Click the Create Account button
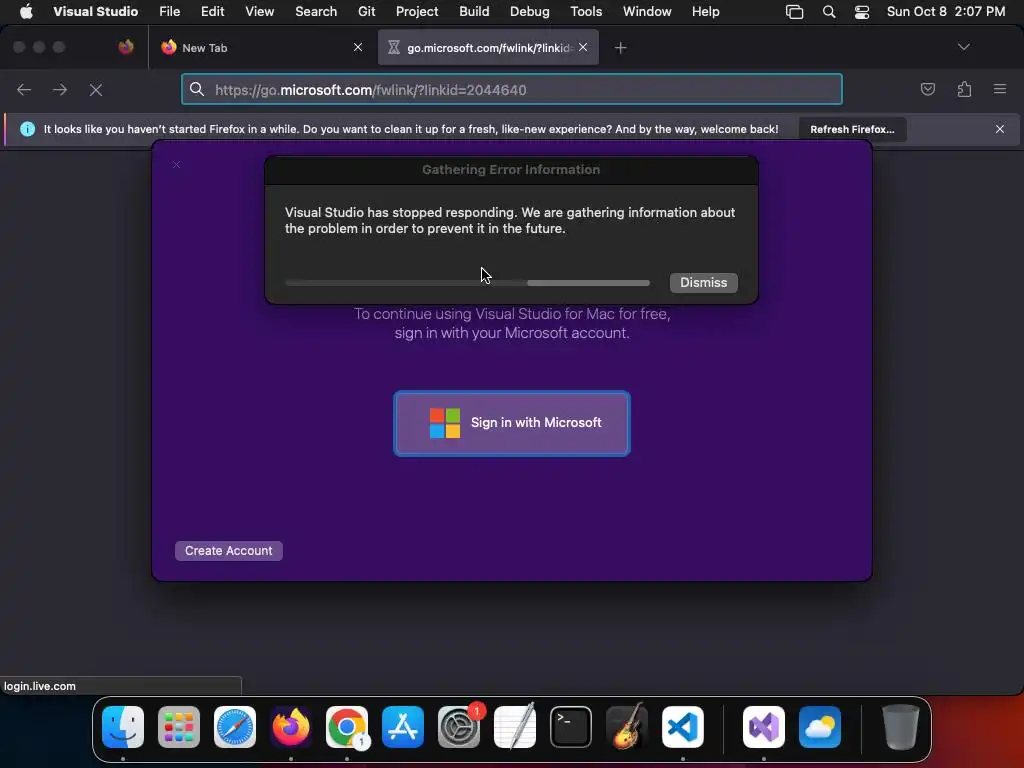This screenshot has height=768, width=1024. pos(229,551)
